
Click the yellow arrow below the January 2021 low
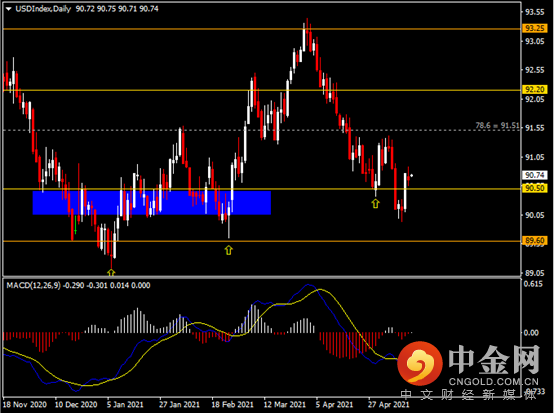click(111, 272)
